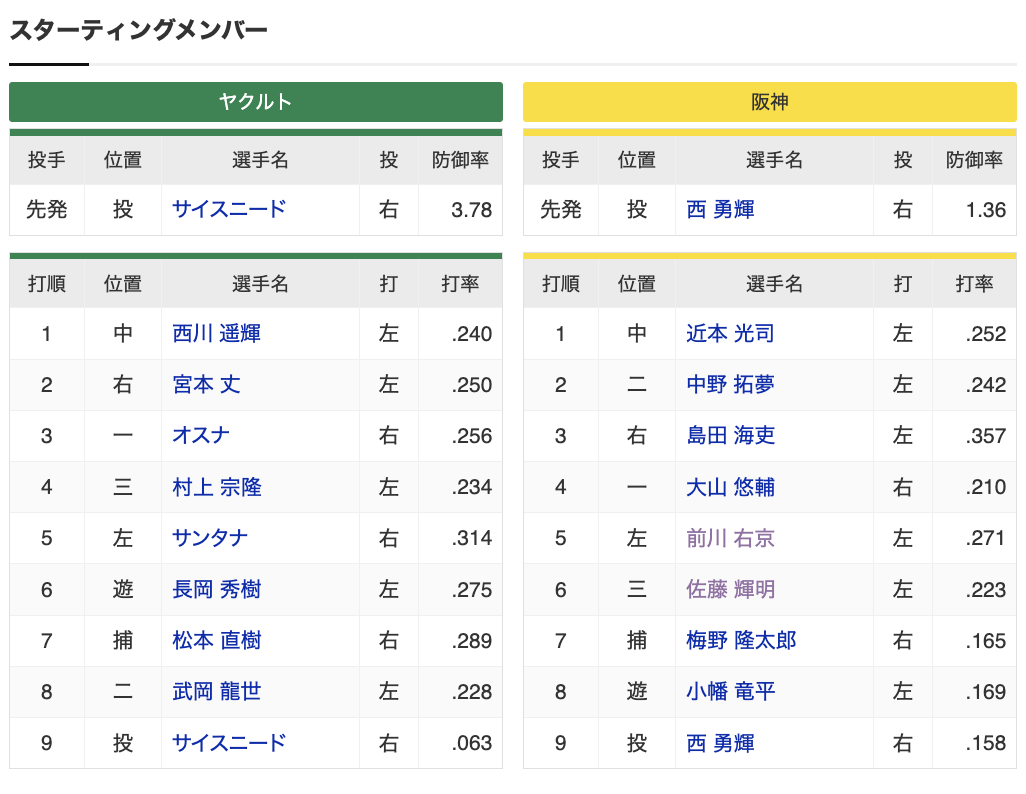Click the ヤクルト team header

click(x=255, y=101)
